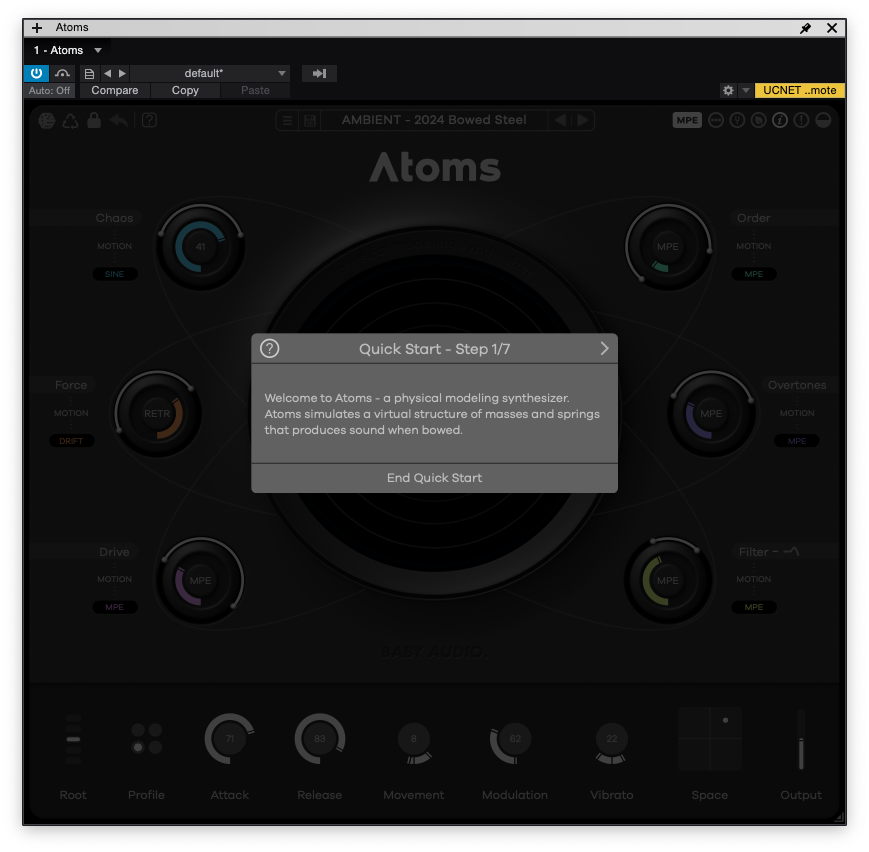This screenshot has width=869, height=852.
Task: Click the Force knob labeled RETR
Action: pyautogui.click(x=157, y=414)
